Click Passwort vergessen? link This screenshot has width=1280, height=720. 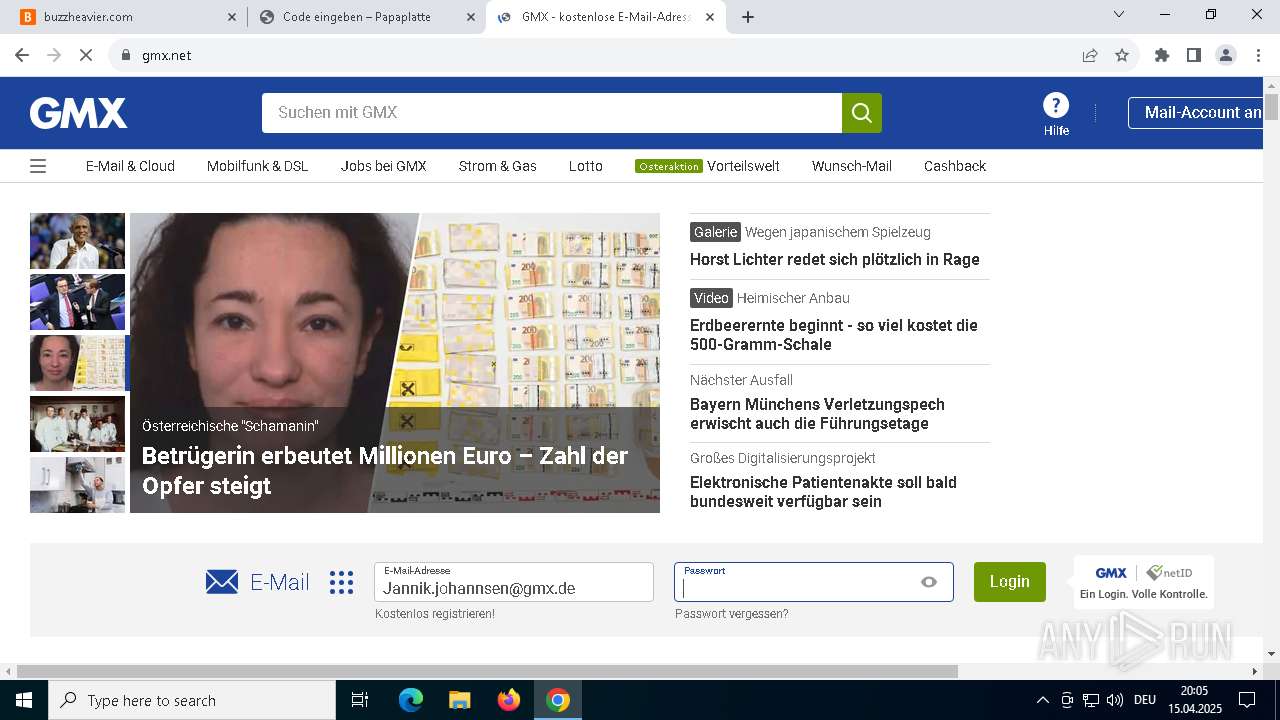click(731, 614)
